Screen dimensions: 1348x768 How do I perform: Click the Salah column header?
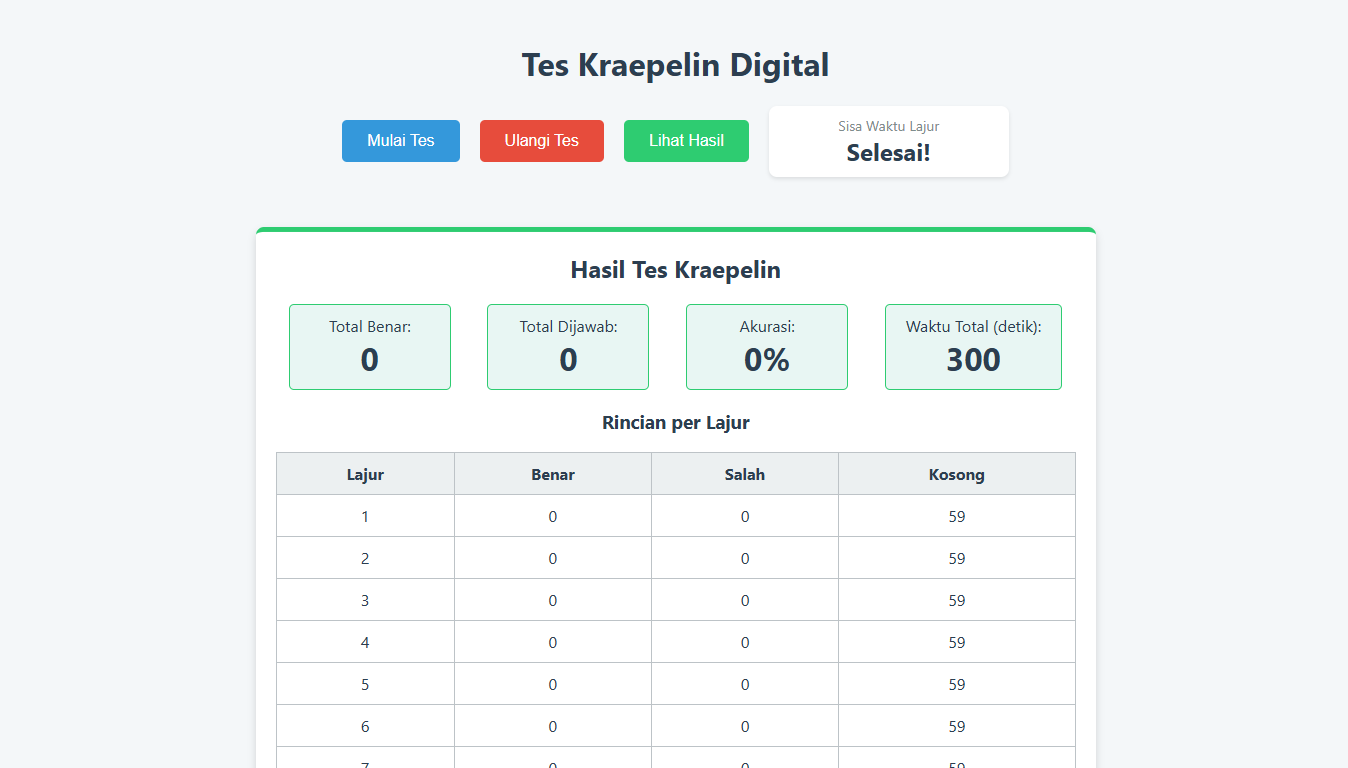[x=745, y=474]
